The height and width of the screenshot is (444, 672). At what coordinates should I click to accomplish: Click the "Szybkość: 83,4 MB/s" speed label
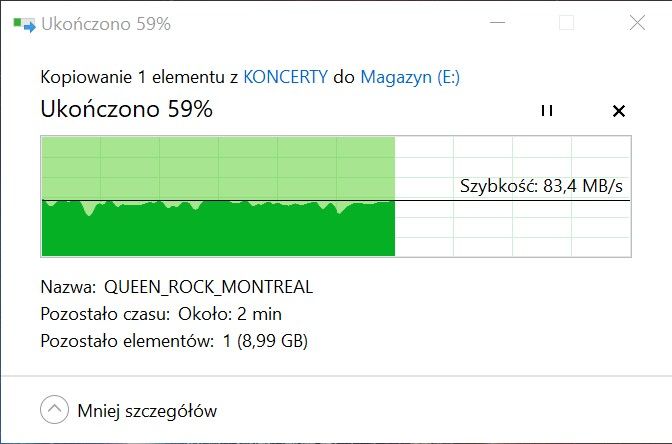coord(541,185)
